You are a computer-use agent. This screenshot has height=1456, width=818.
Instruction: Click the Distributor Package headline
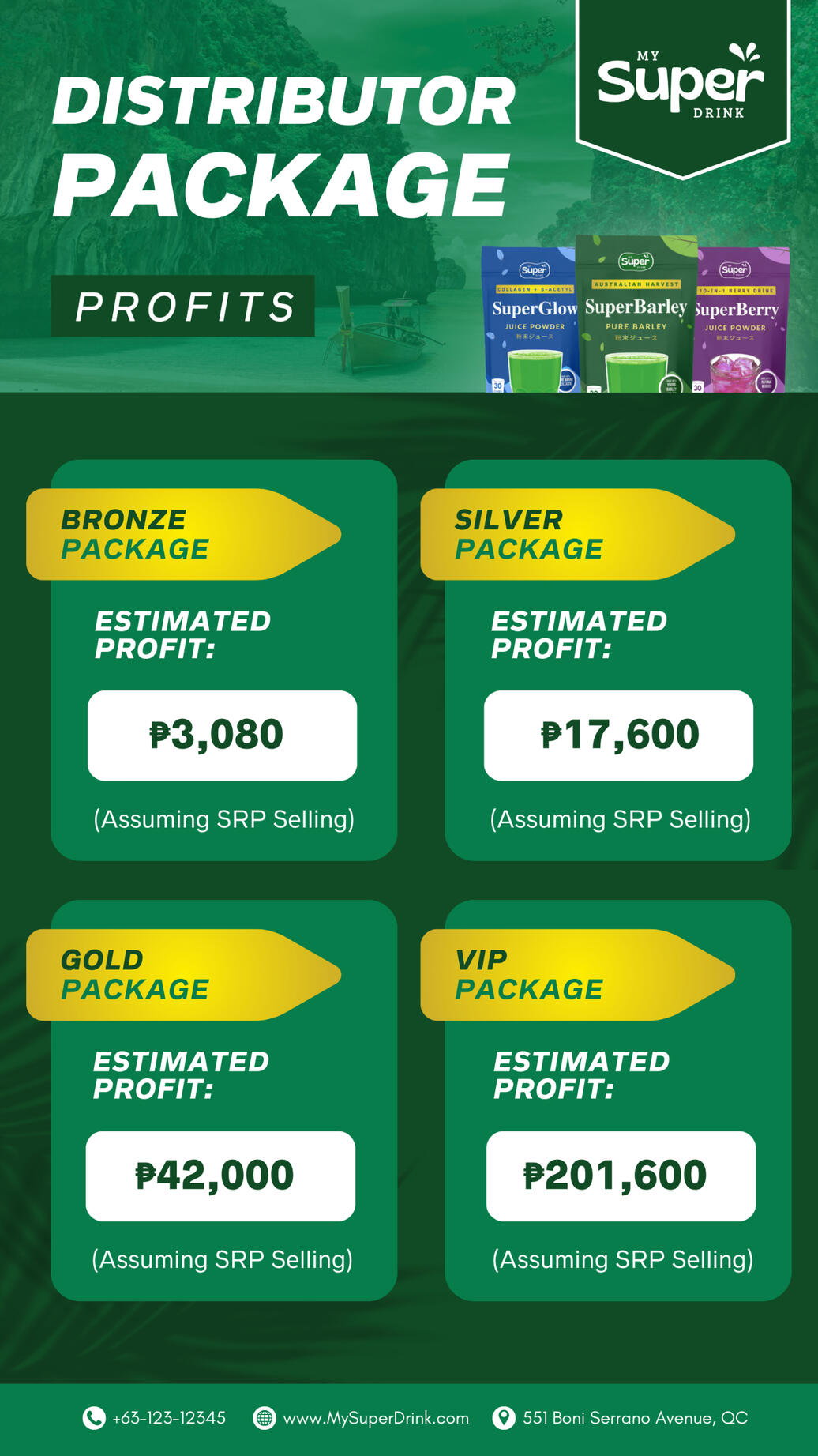(283, 146)
